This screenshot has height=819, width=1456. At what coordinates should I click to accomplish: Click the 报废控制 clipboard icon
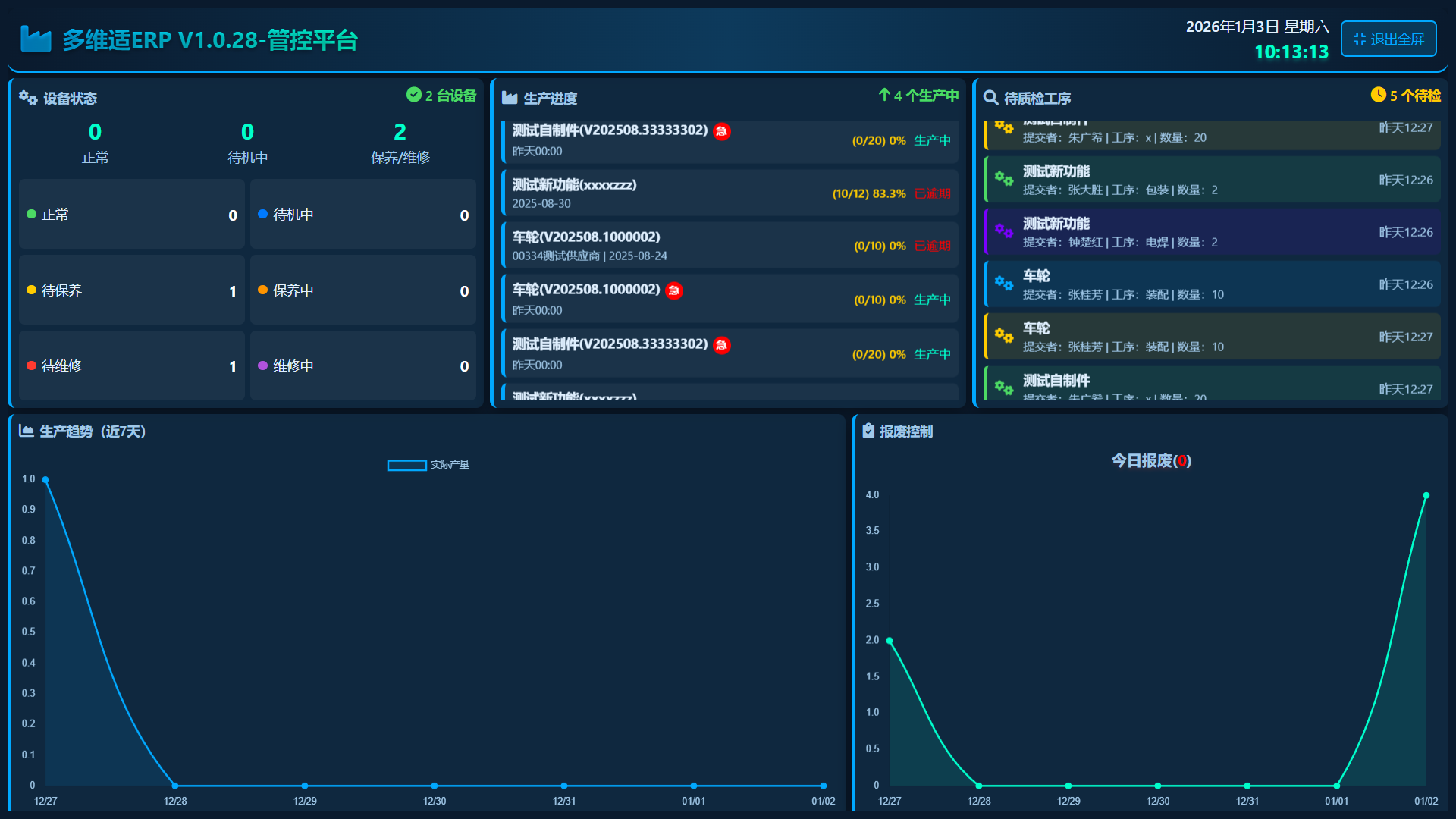[868, 431]
